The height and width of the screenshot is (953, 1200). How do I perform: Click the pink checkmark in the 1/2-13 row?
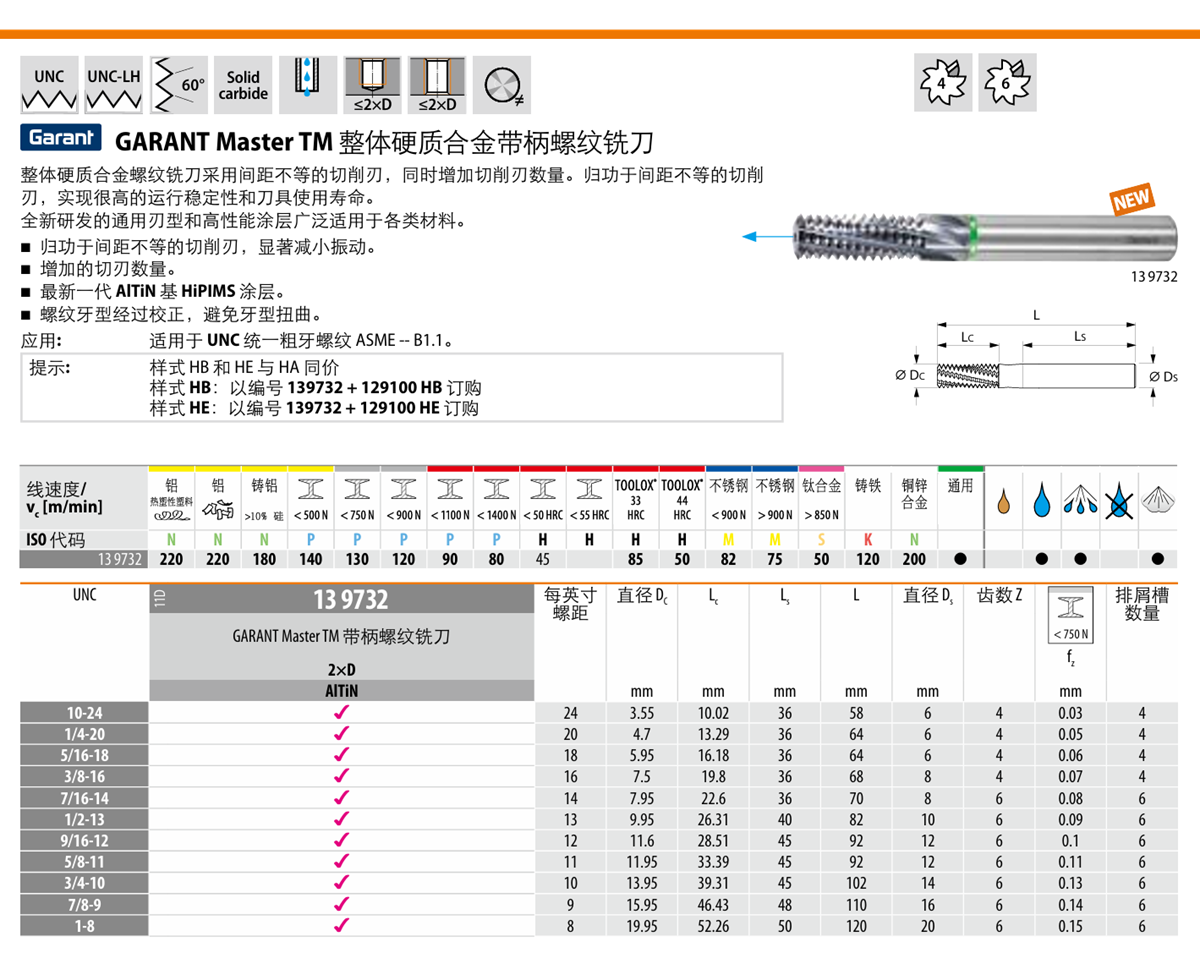[x=341, y=820]
